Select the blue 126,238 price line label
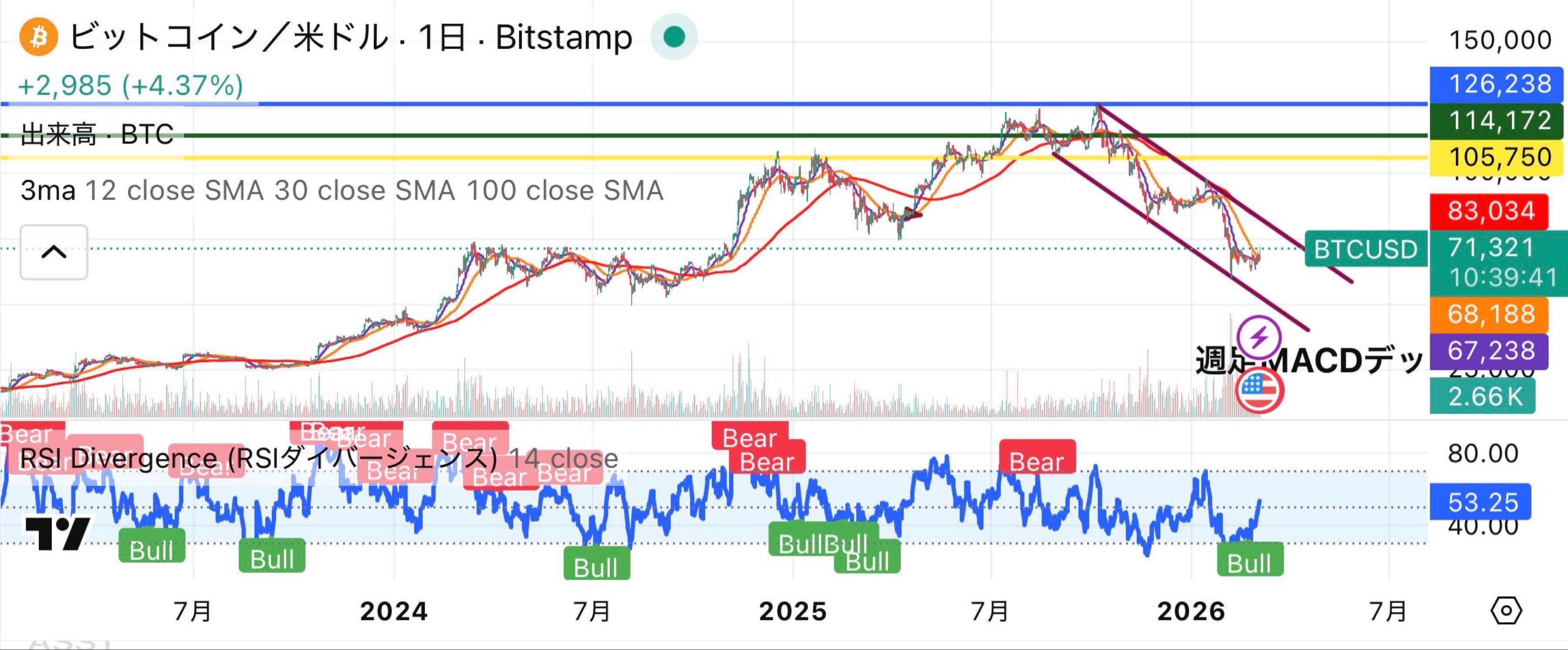This screenshot has height=650, width=1568. click(x=1497, y=84)
